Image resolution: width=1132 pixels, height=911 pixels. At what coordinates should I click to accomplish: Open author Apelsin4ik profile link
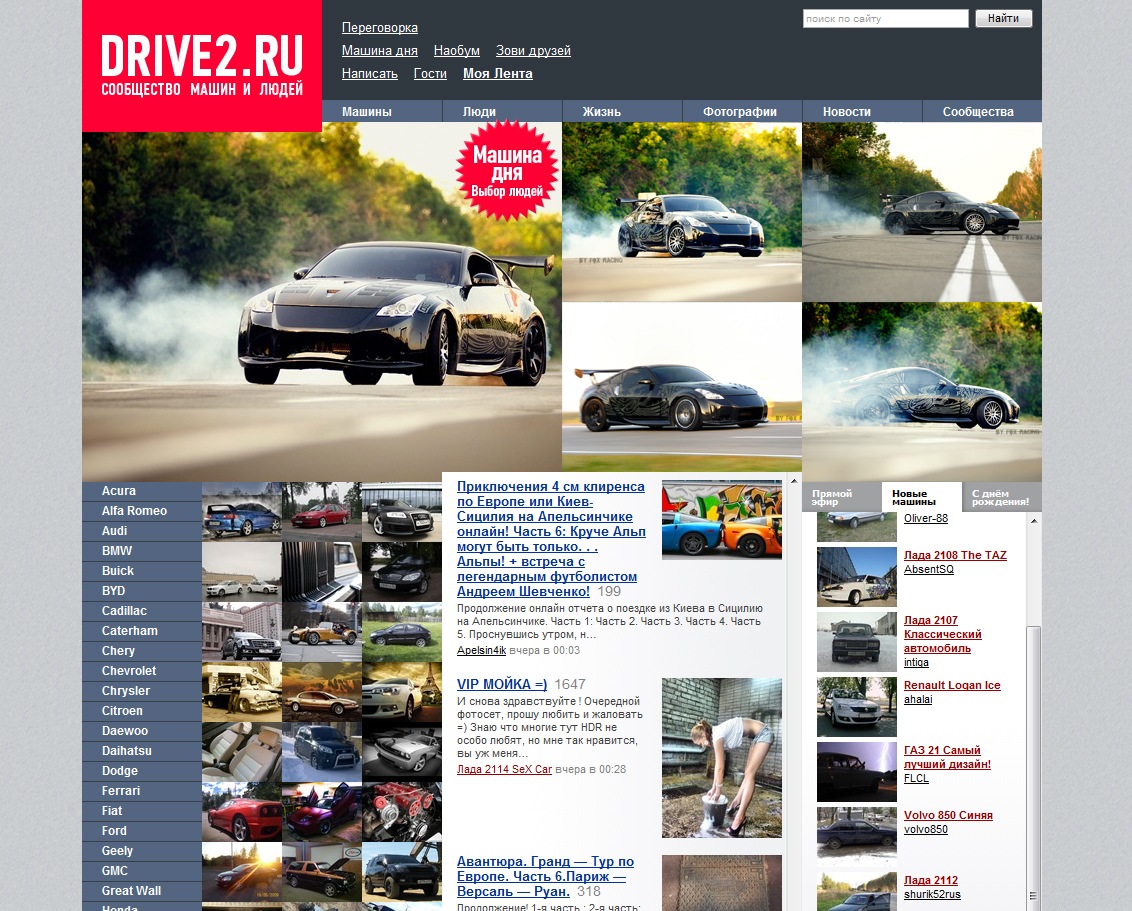click(482, 650)
